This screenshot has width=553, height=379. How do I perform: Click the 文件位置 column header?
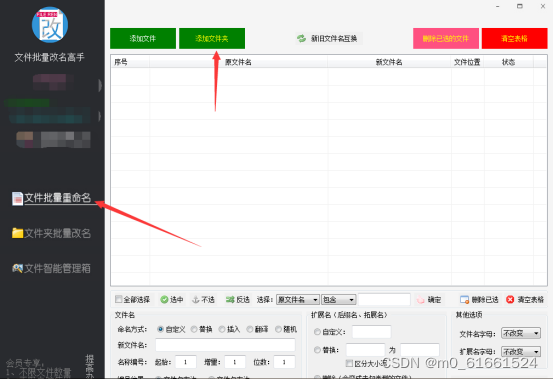coord(468,62)
